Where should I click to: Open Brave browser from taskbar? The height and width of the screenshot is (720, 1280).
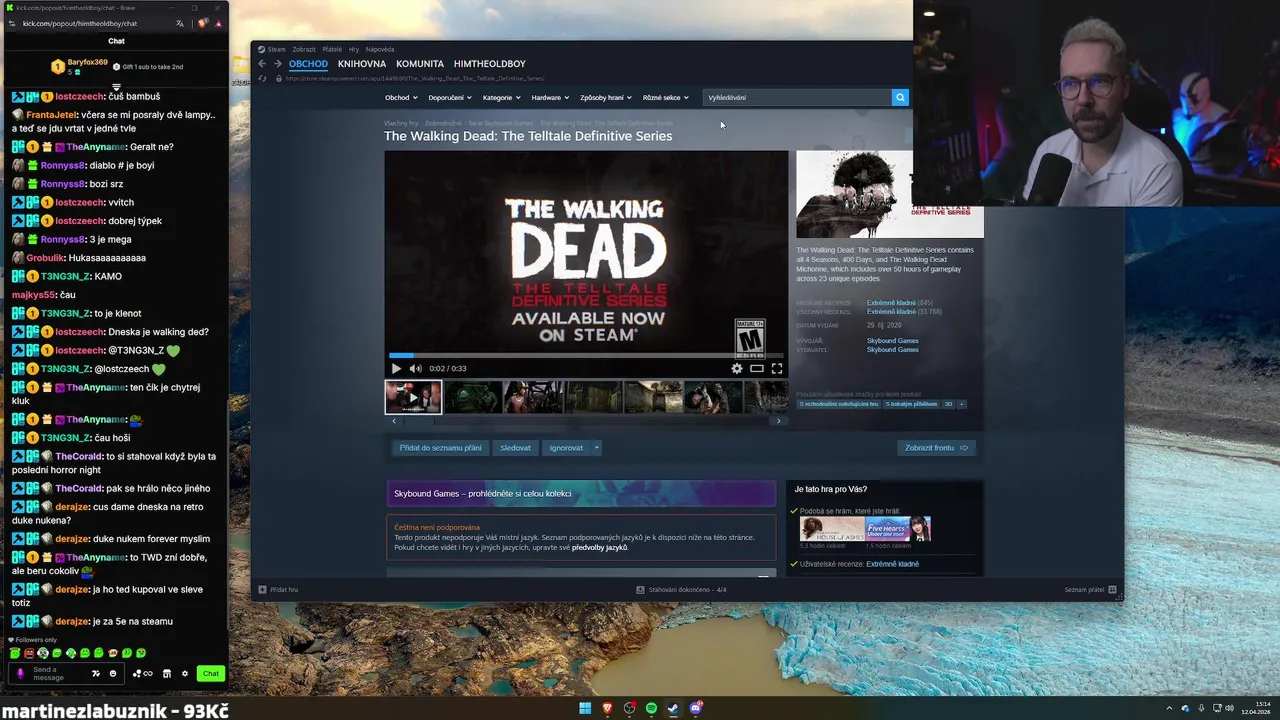click(x=607, y=708)
